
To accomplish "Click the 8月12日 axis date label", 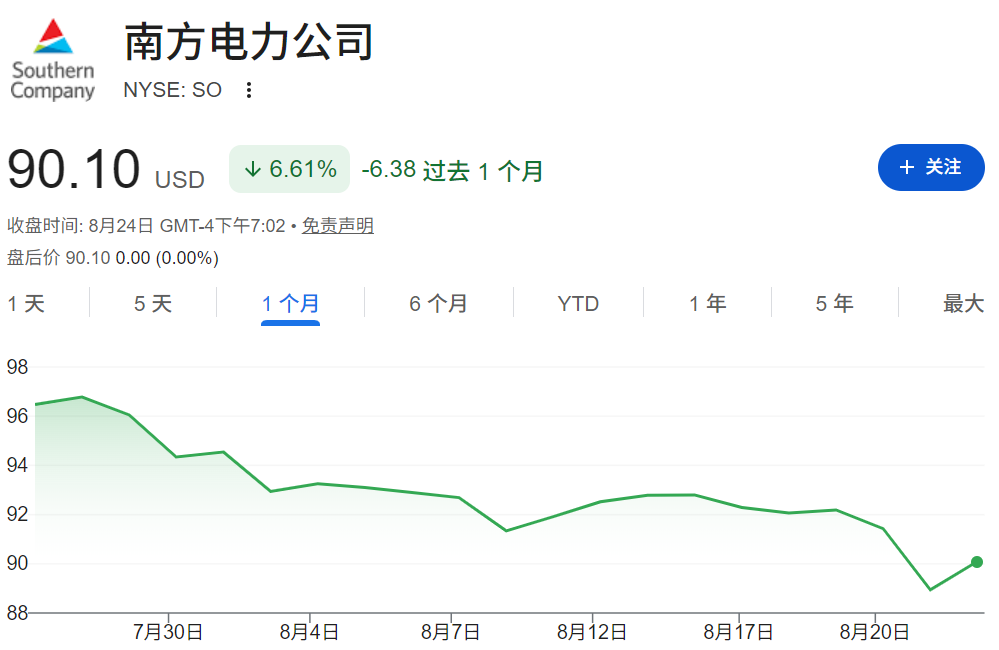I will pos(592,632).
